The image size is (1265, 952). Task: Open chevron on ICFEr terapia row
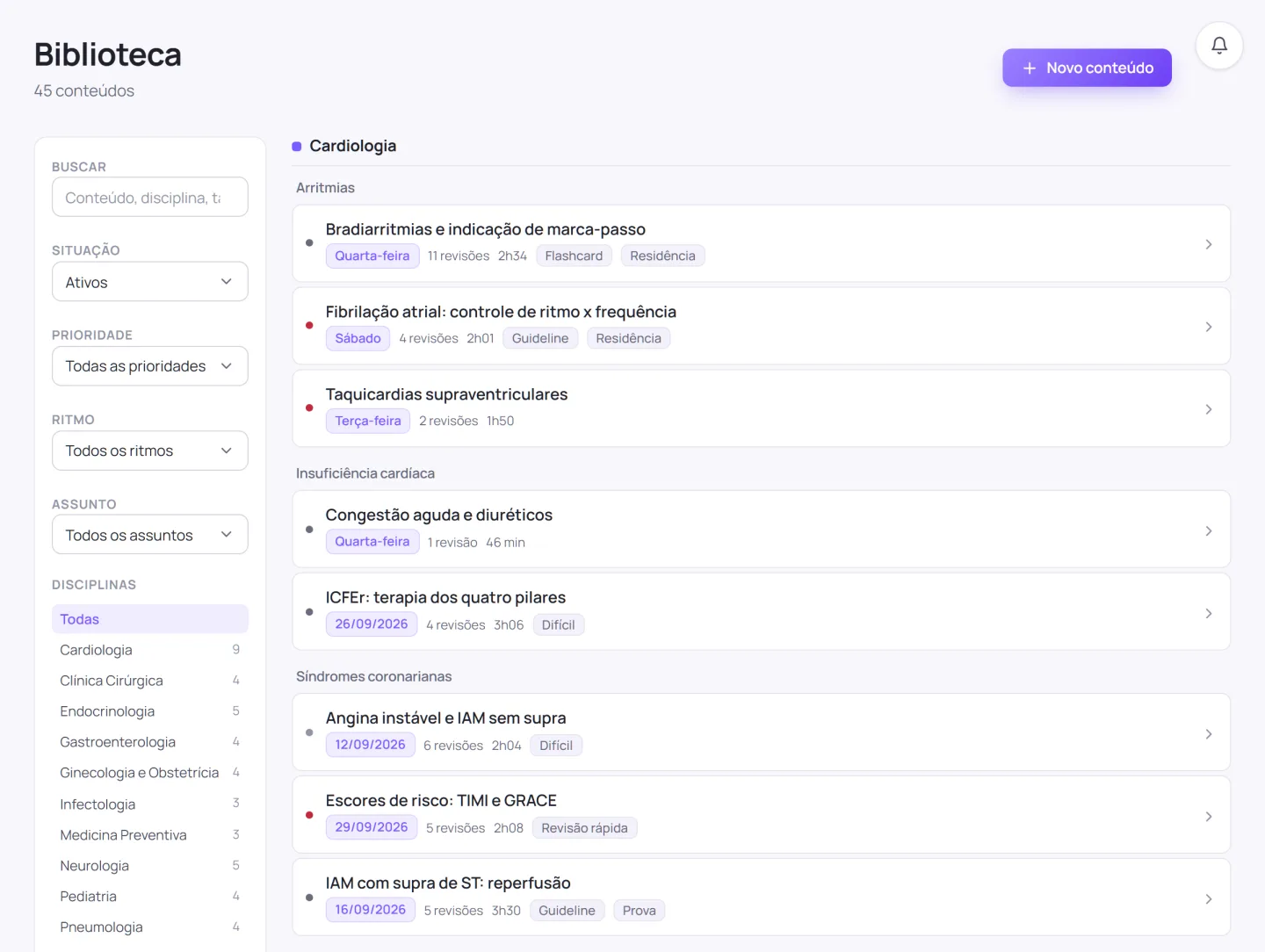coord(1209,613)
